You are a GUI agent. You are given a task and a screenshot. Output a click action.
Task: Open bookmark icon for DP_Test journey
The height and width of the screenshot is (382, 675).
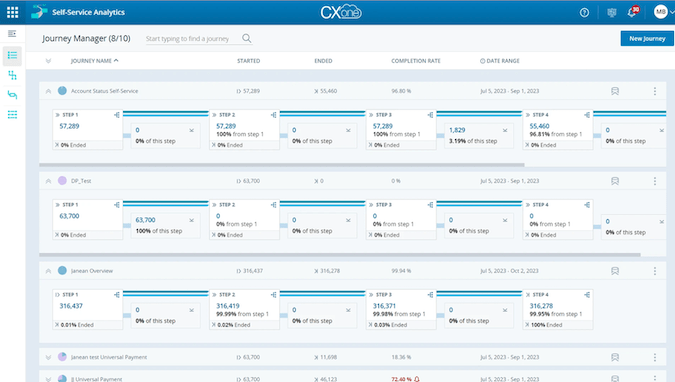(615, 181)
